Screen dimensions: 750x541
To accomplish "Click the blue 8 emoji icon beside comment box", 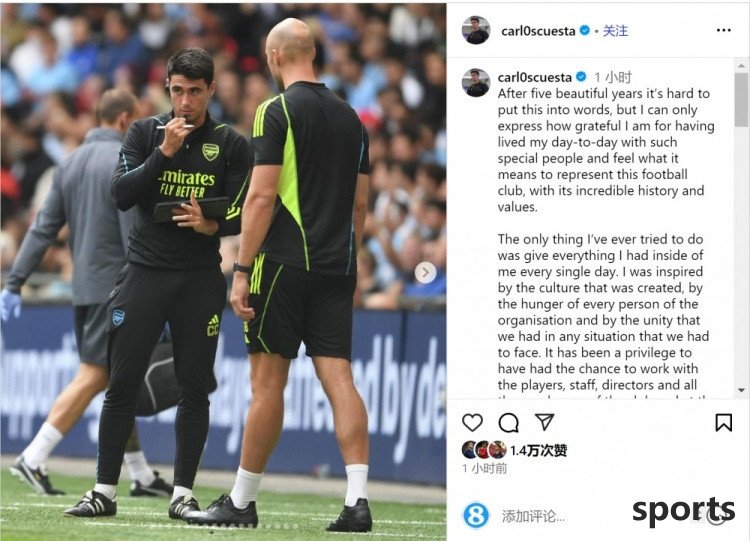I will tap(476, 516).
